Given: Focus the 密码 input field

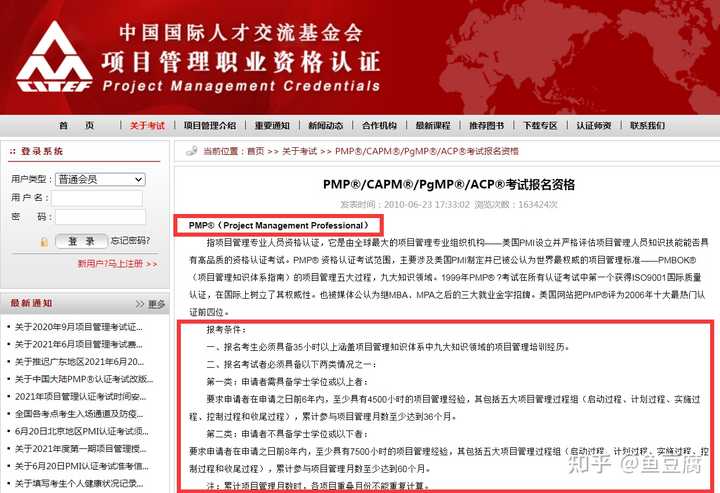Looking at the screenshot, I should point(100,217).
